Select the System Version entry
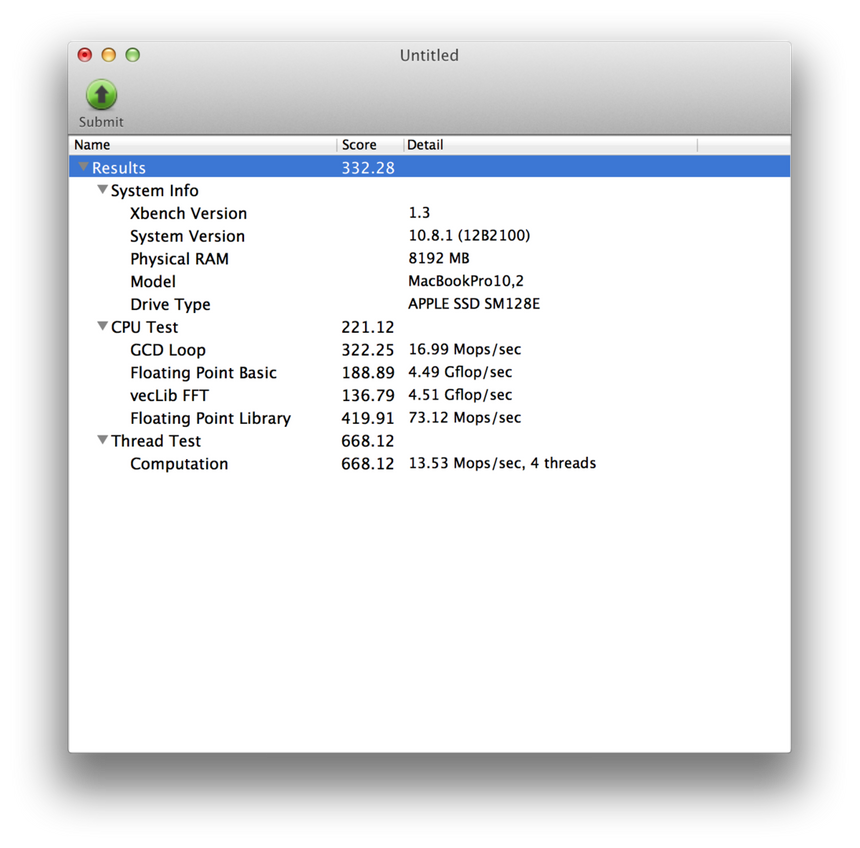860x848 pixels. click(x=187, y=236)
